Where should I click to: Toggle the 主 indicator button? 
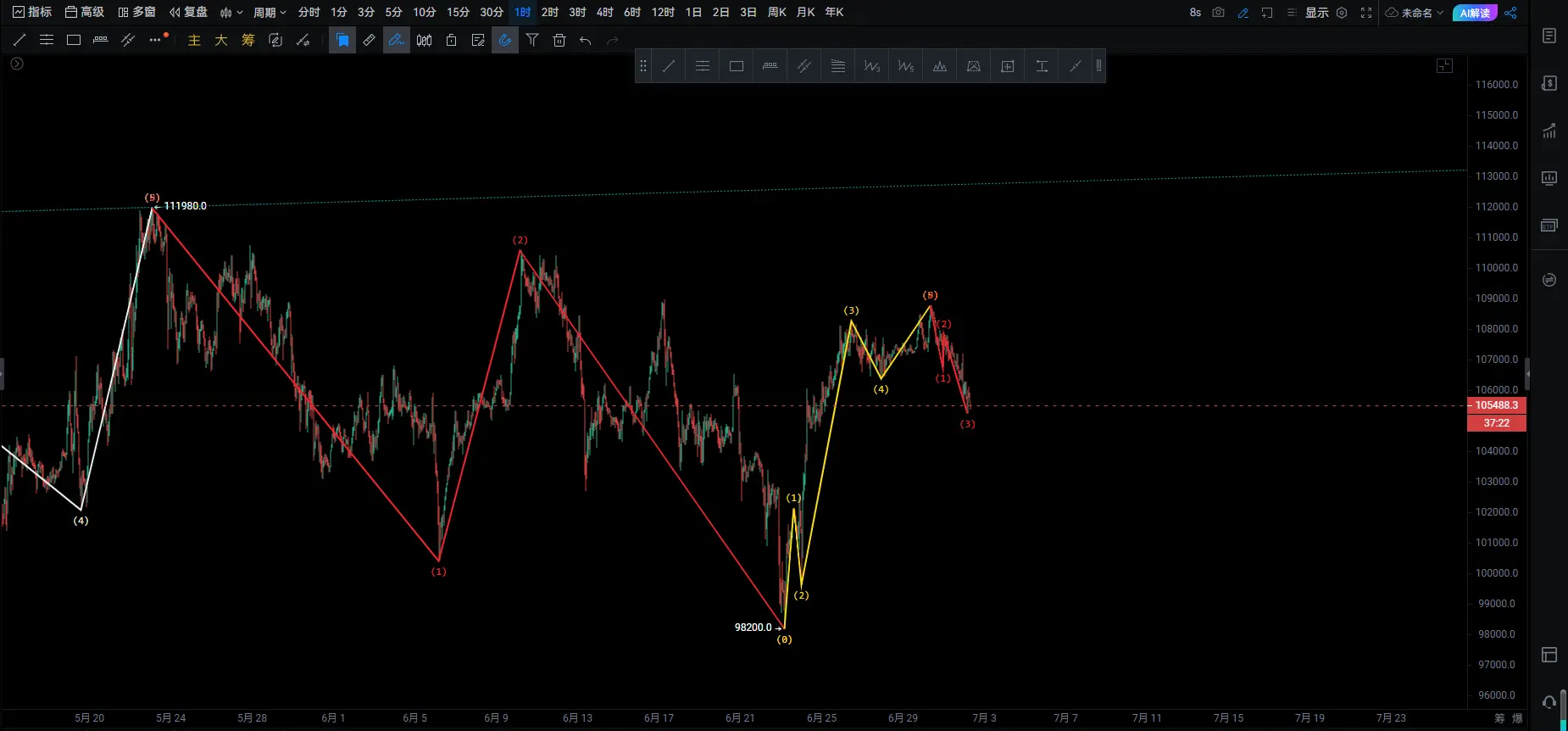(194, 40)
